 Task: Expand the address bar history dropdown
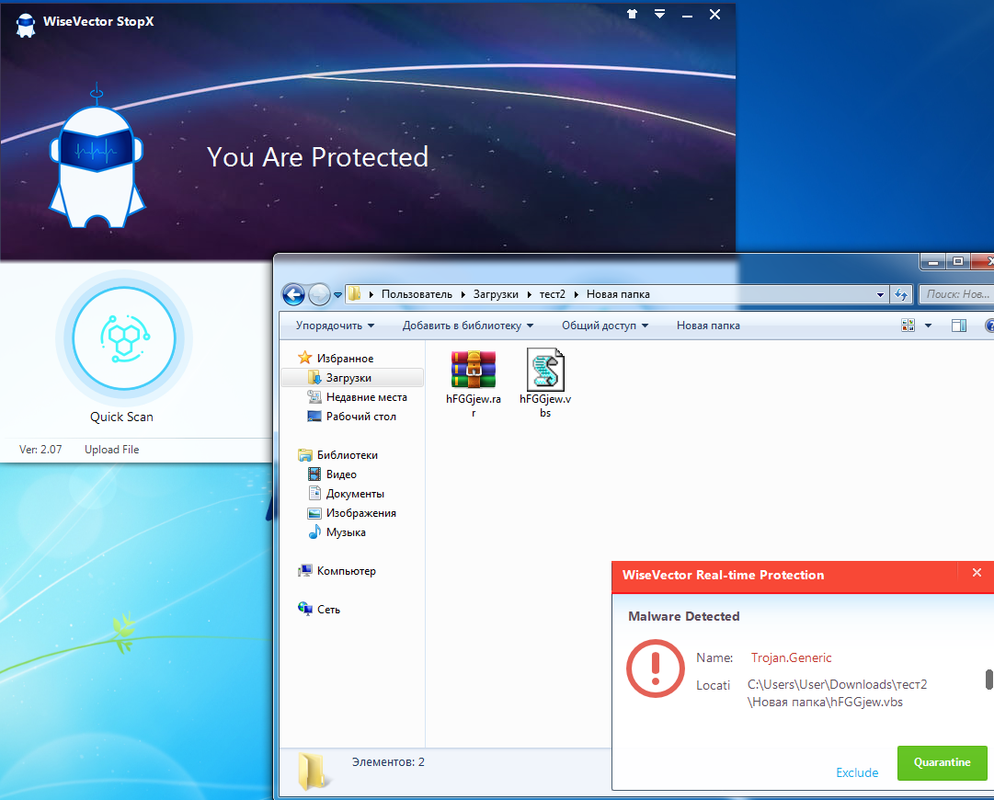880,295
